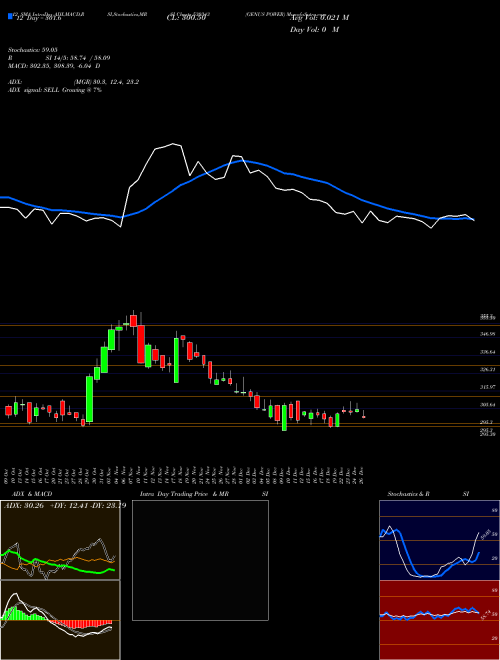Click the large red candle after the peak
This screenshot has height=660, width=500.
pos(141,344)
